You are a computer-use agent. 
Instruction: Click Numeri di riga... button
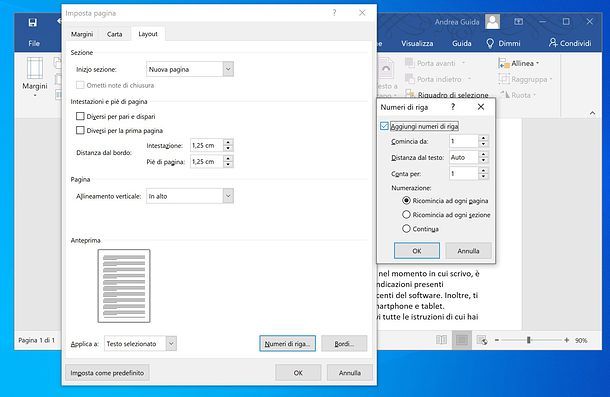tap(287, 344)
